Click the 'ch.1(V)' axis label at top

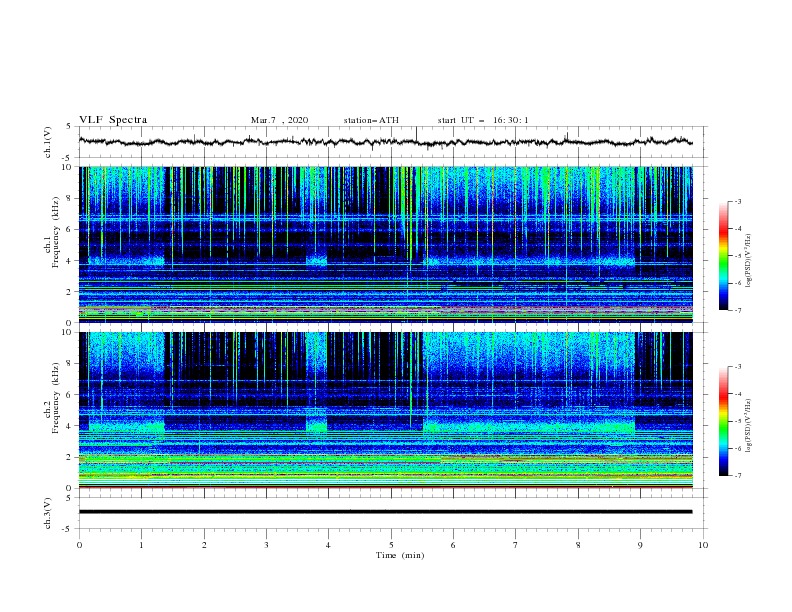tap(48, 142)
